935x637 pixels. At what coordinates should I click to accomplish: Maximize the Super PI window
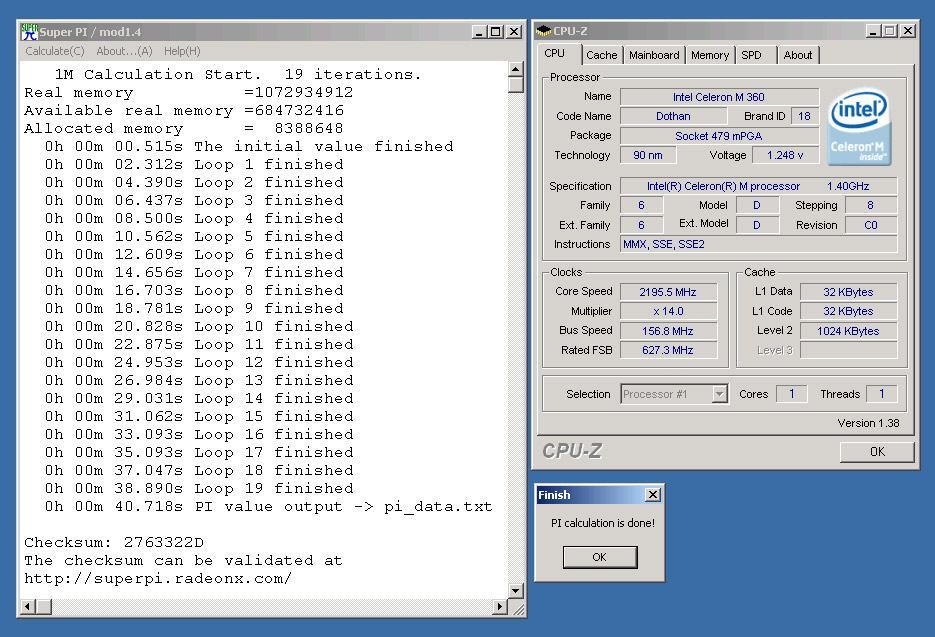tap(495, 32)
